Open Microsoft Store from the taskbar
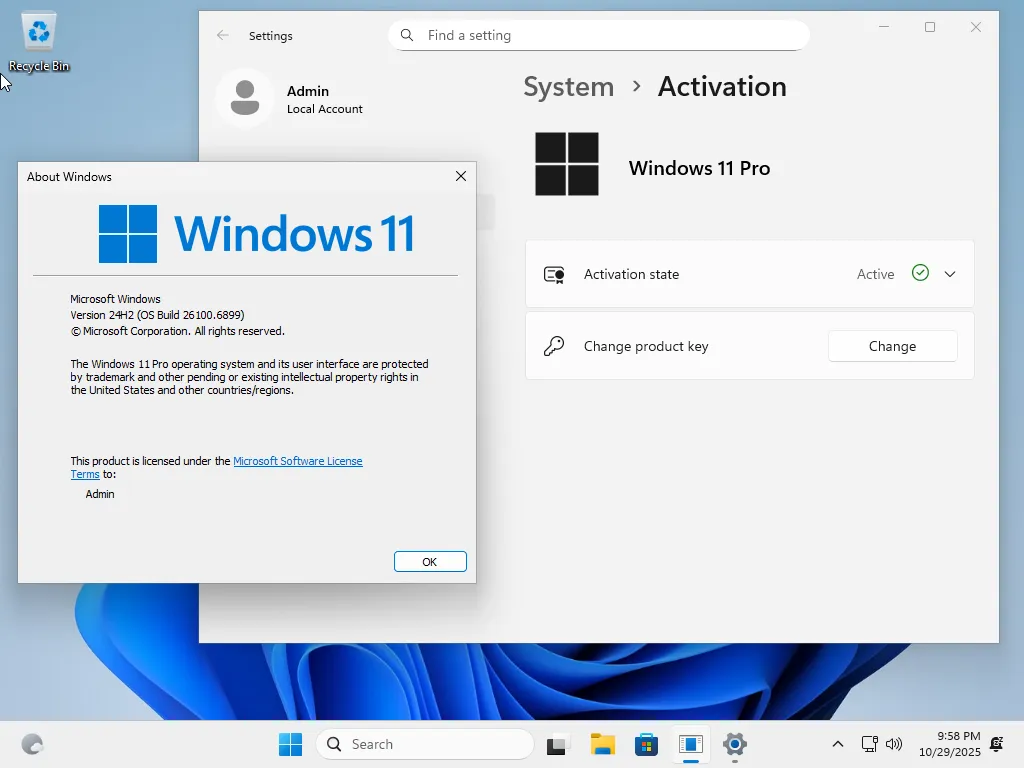Viewport: 1024px width, 768px height. point(646,744)
